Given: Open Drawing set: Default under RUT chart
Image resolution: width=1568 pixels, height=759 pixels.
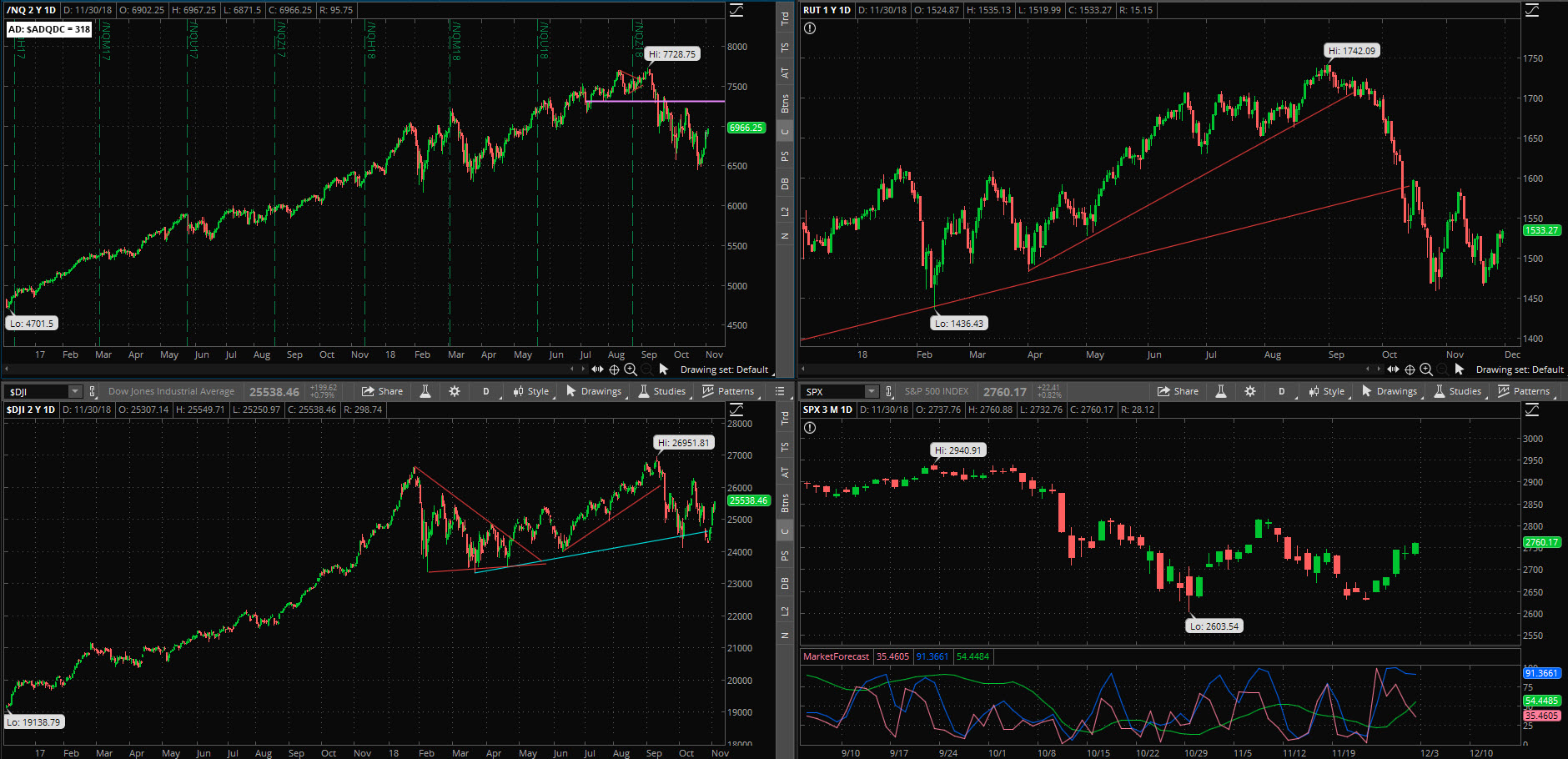Looking at the screenshot, I should tap(1520, 369).
